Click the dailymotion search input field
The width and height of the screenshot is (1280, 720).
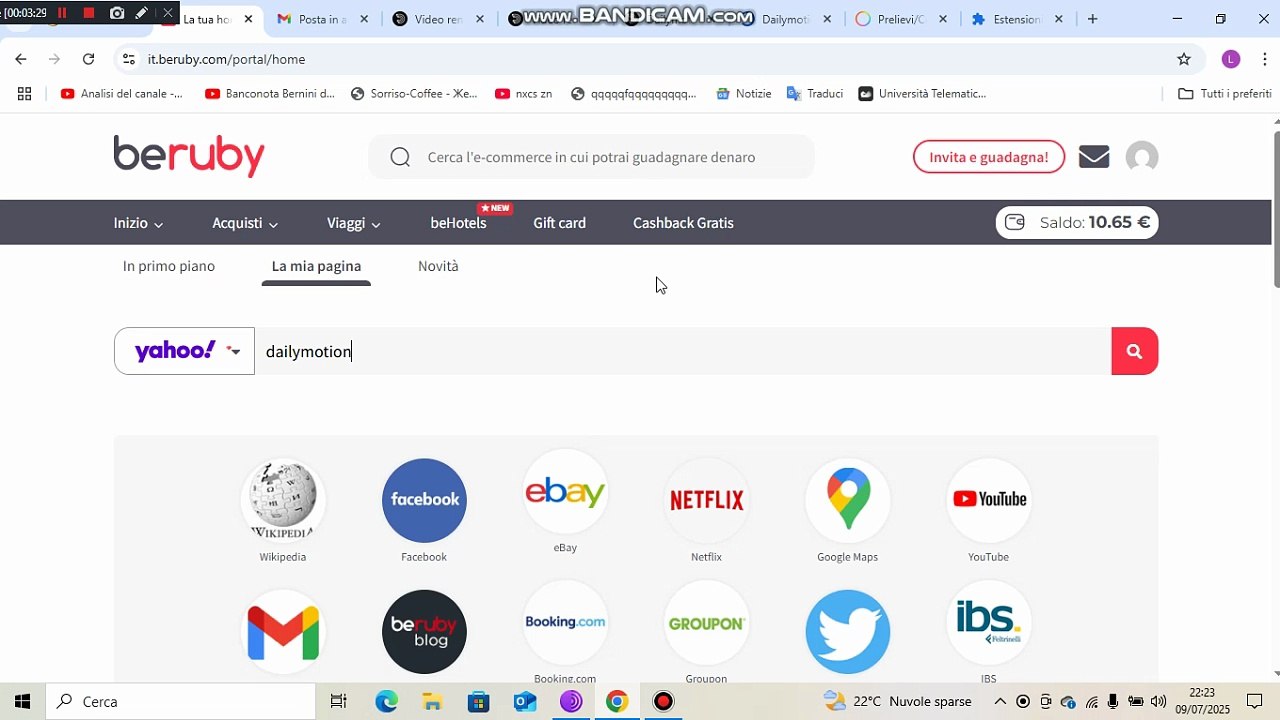[x=683, y=351]
